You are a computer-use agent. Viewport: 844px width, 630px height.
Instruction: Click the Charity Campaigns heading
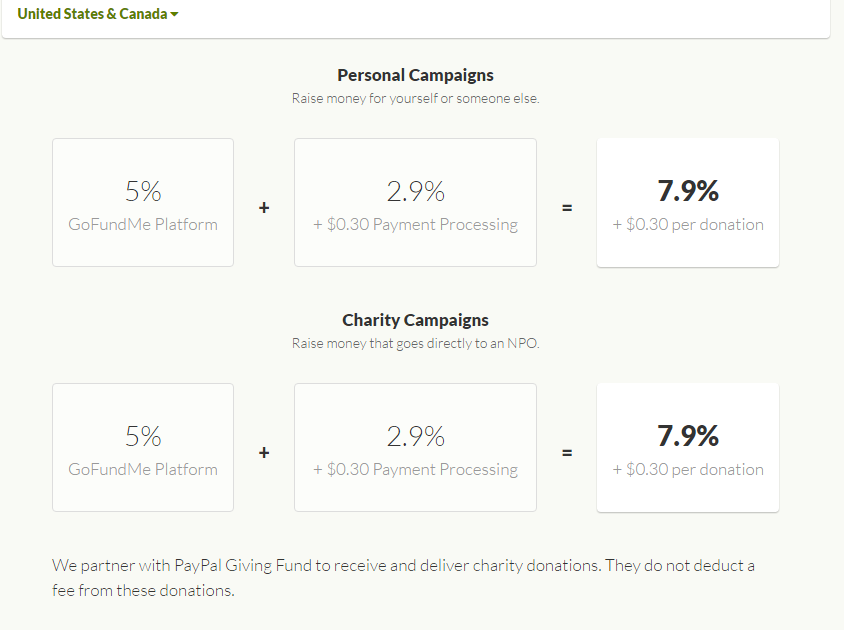point(415,320)
